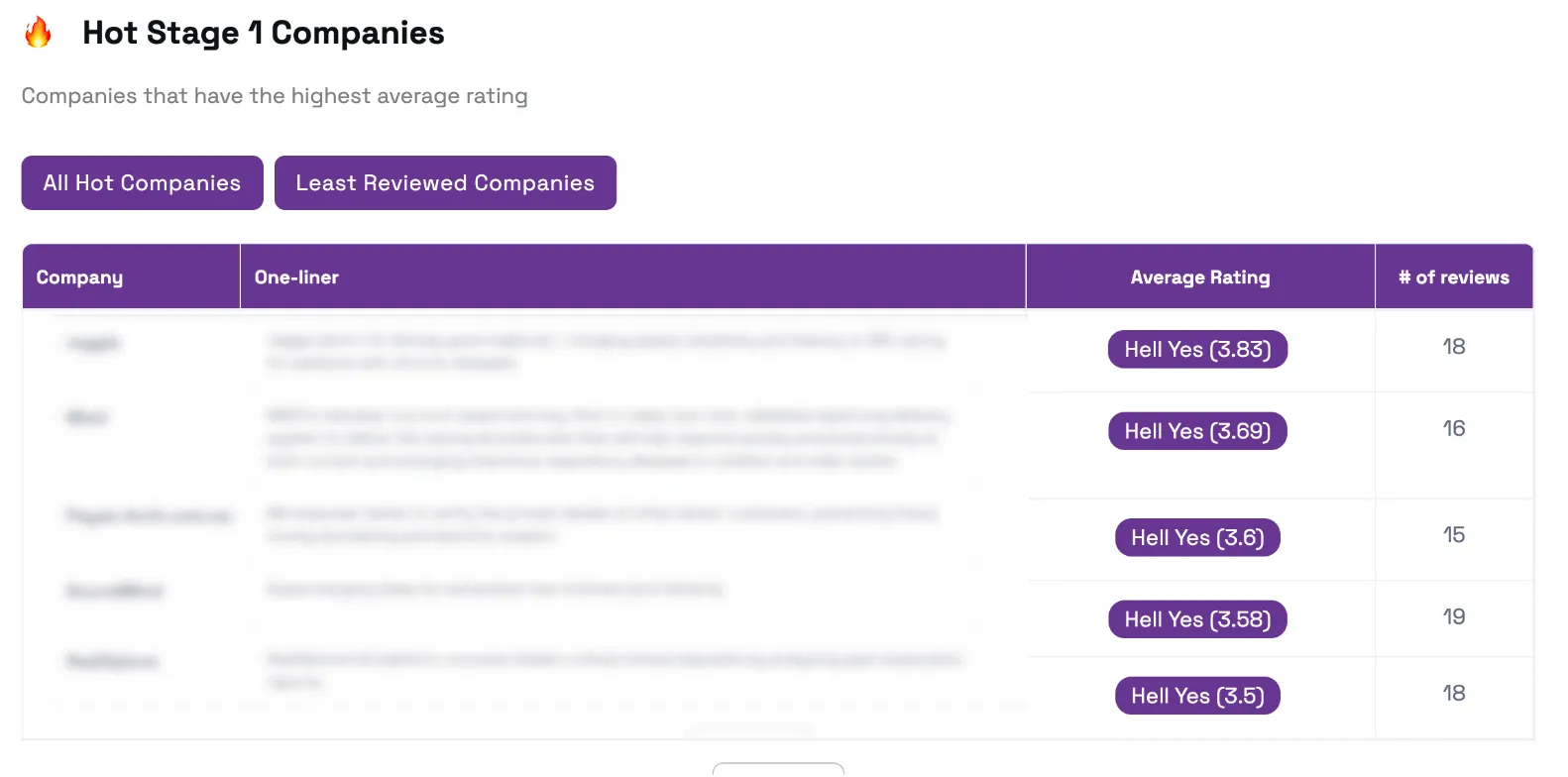Open the last blurred company name in table
Screen dimensions: 1568x777
tap(112, 661)
